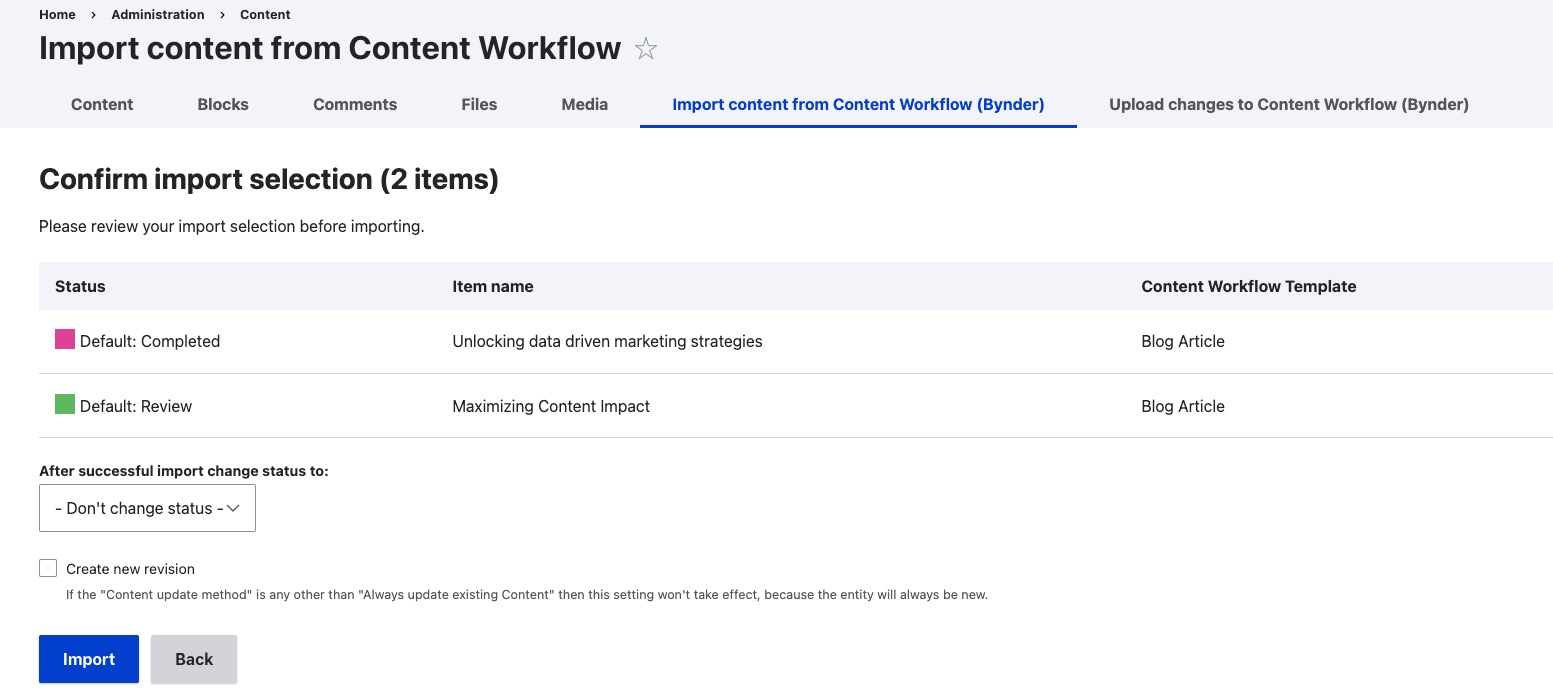Follow the Administration breadcrumb link

point(158,14)
